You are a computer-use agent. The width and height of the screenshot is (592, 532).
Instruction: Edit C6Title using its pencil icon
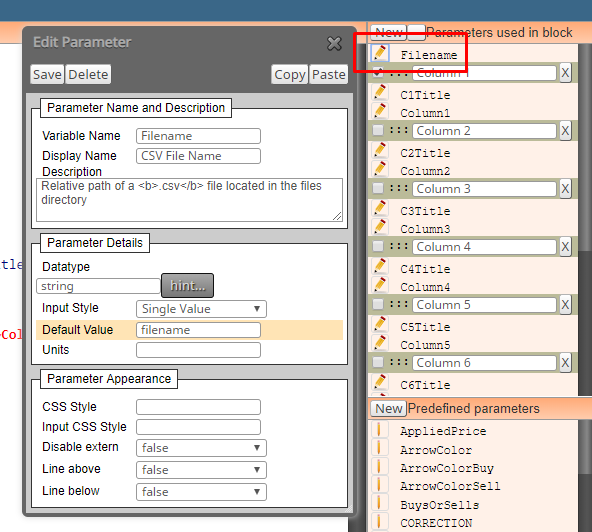(380, 382)
